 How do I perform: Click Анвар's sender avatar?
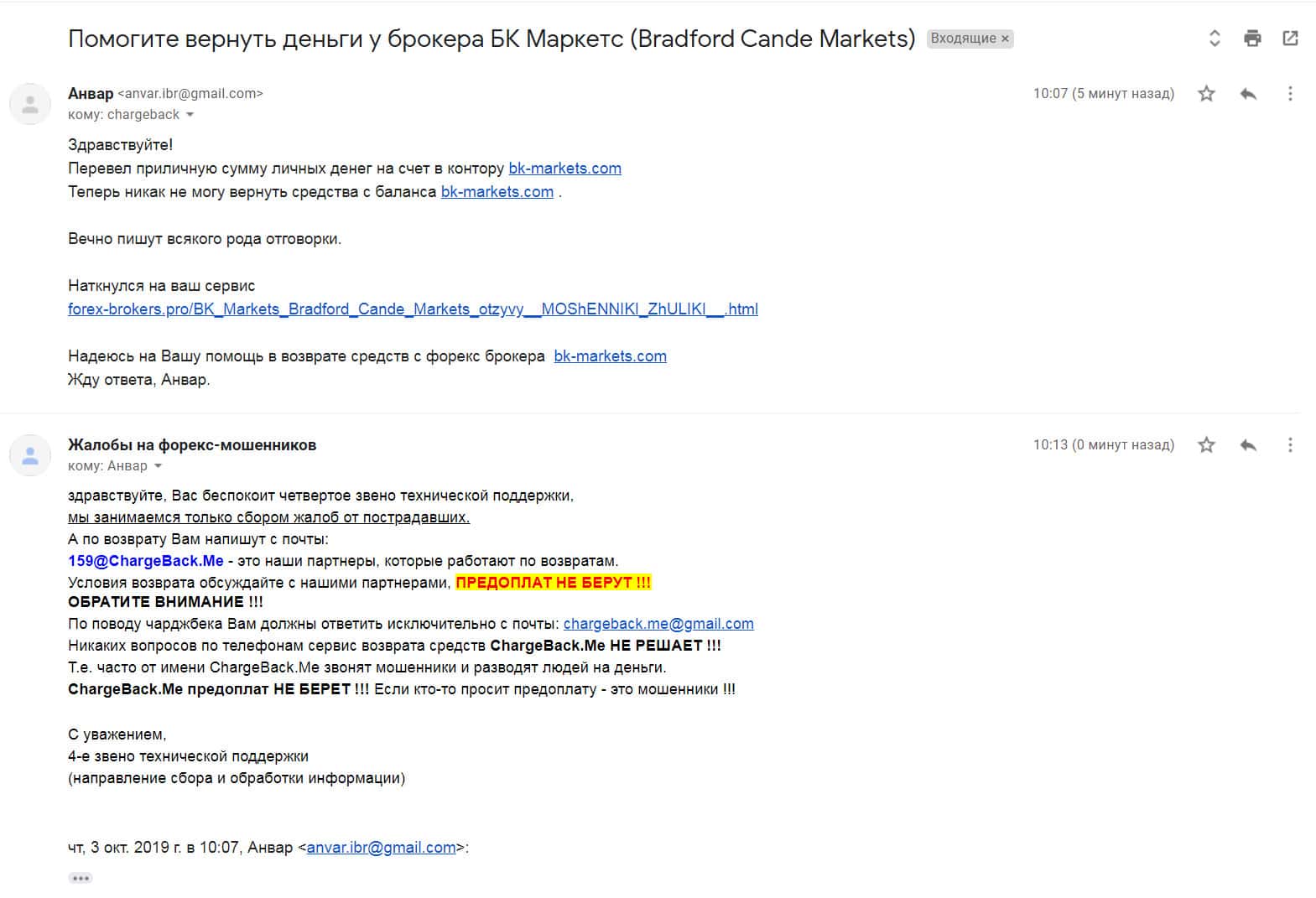[x=30, y=104]
